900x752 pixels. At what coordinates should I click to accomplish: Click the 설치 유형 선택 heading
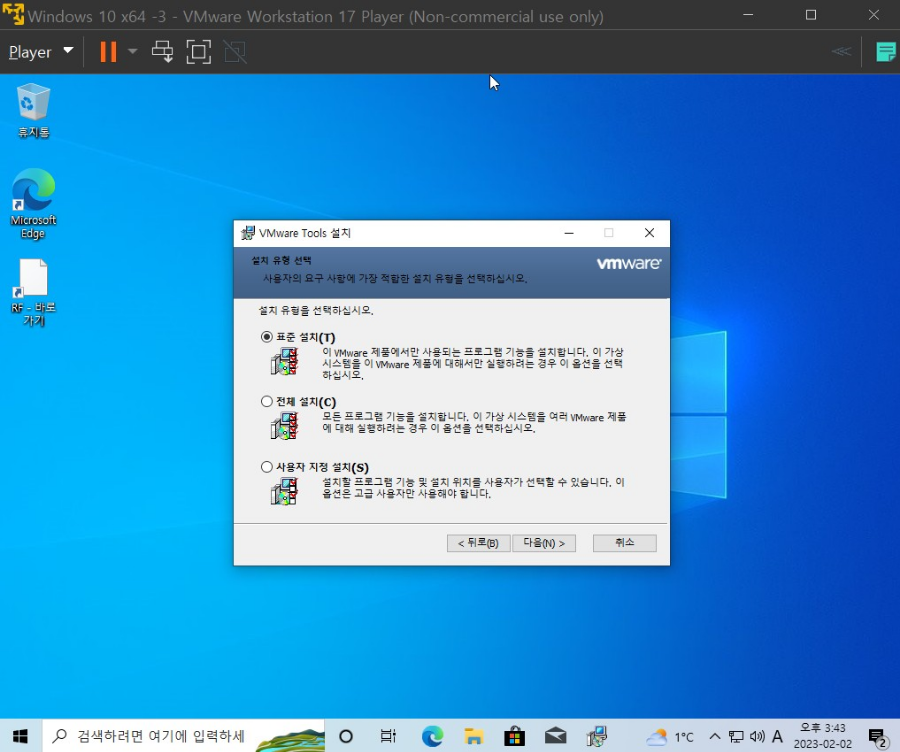tap(281, 261)
